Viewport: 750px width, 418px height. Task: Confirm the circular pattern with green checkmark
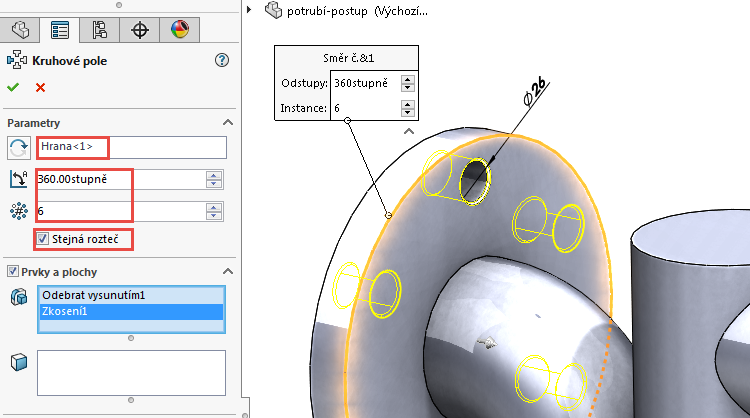tap(13, 88)
